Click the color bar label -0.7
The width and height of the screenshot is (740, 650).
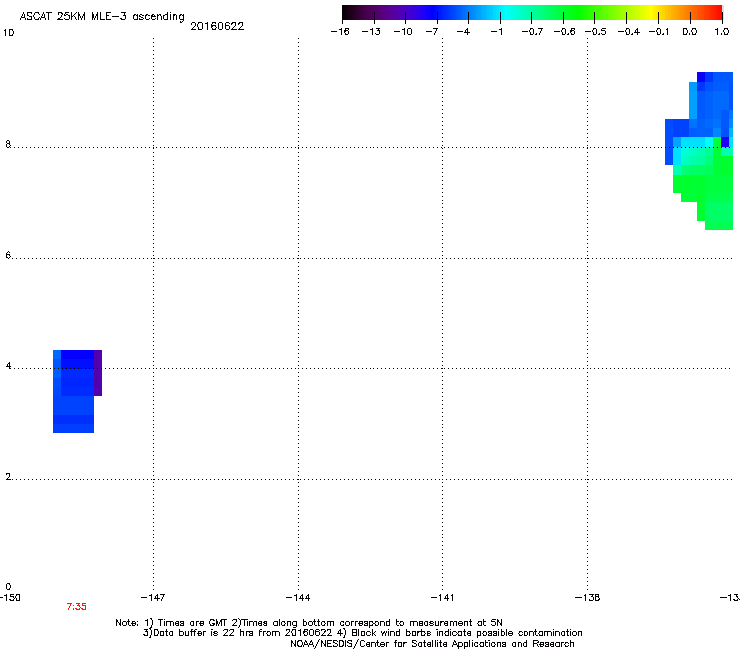point(532,32)
